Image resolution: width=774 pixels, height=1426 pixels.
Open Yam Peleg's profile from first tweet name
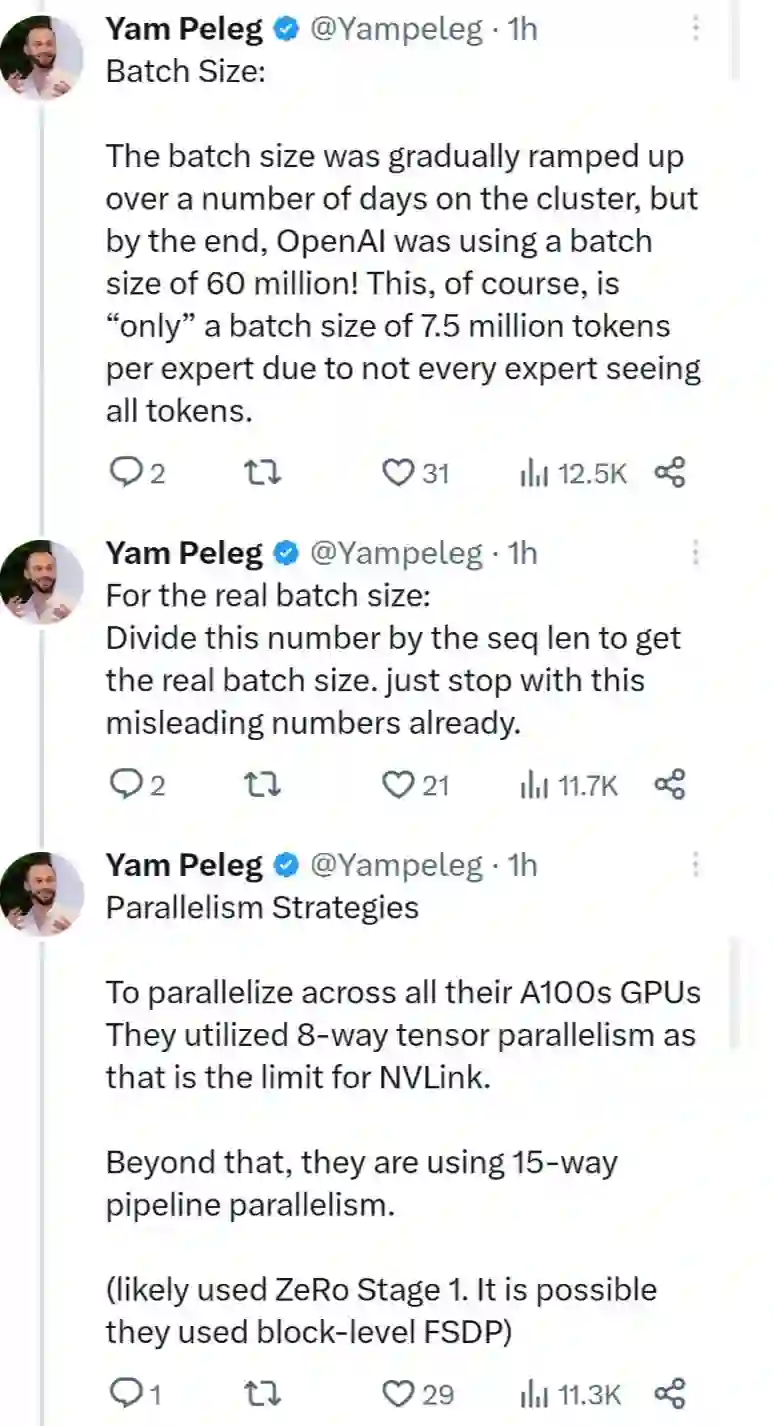(184, 30)
